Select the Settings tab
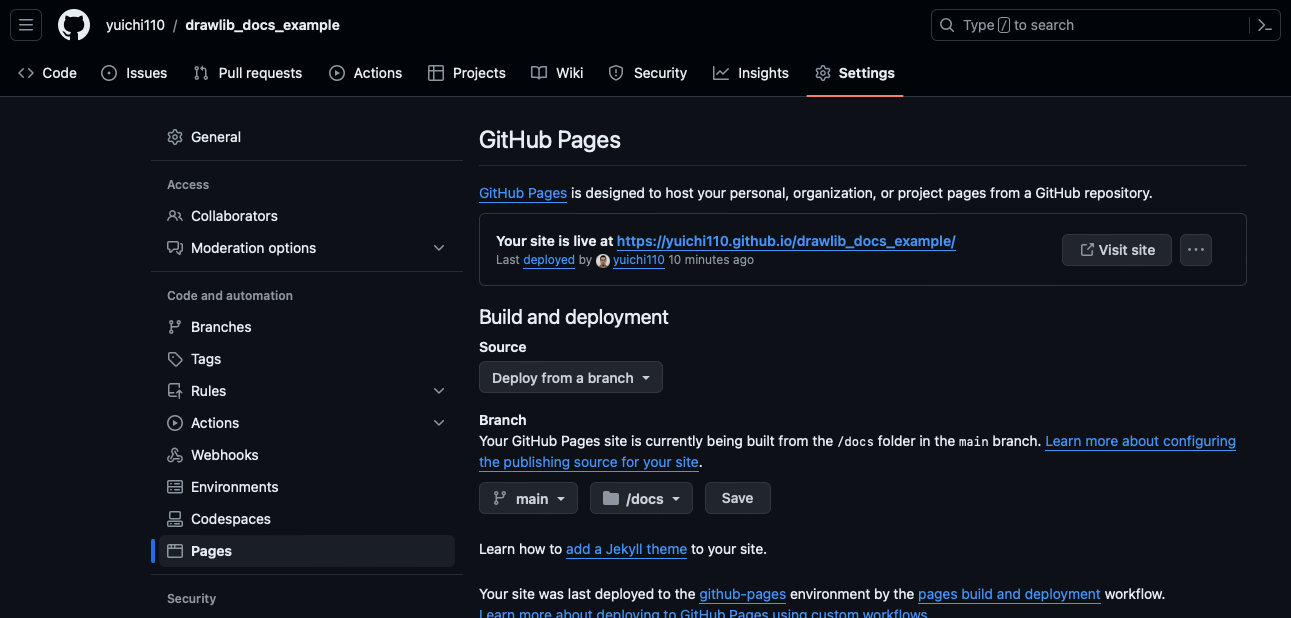Screen dimensions: 1291x618 855,73
